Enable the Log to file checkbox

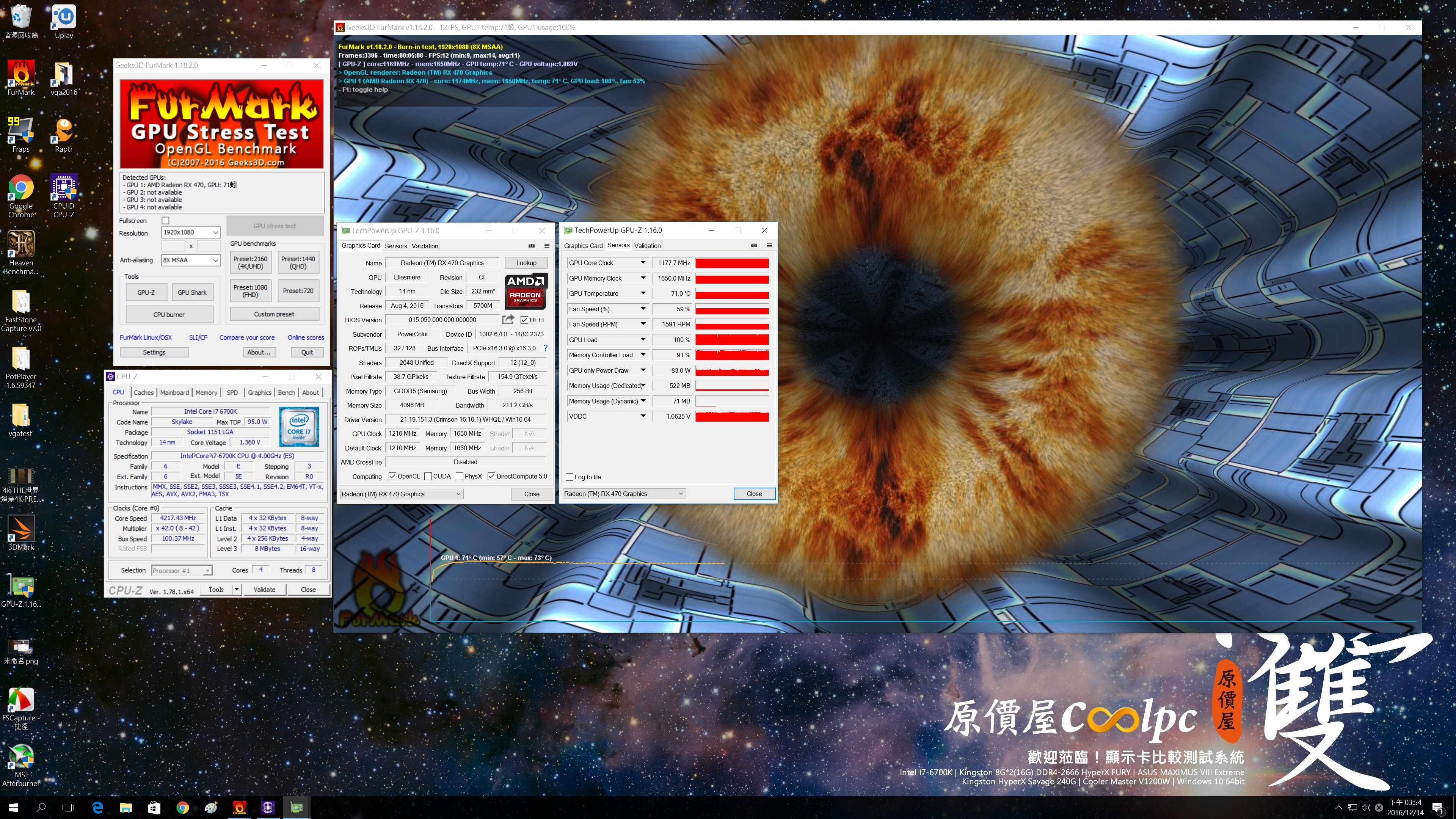coord(569,477)
